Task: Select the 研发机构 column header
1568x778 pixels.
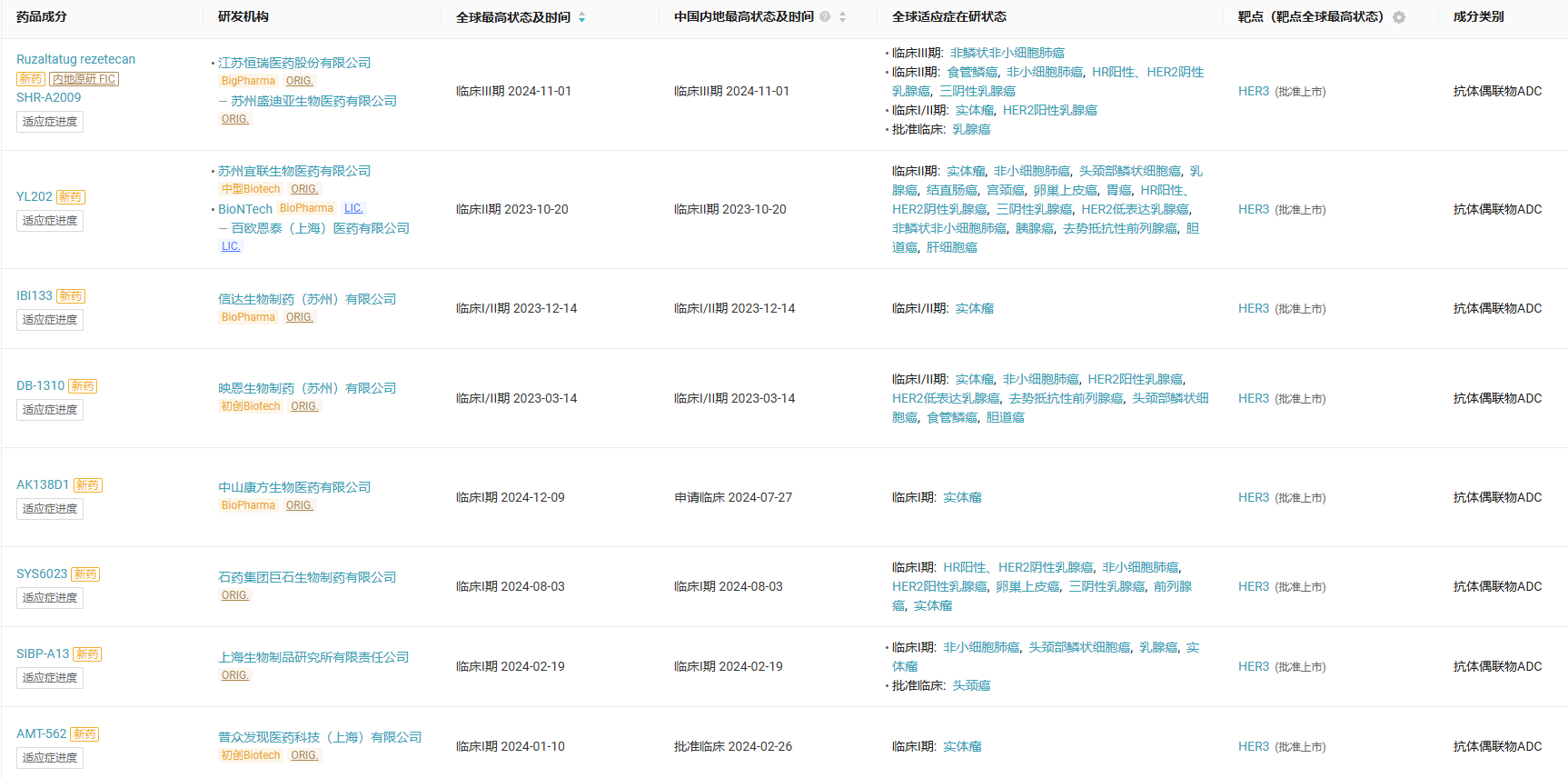Action: tap(243, 16)
